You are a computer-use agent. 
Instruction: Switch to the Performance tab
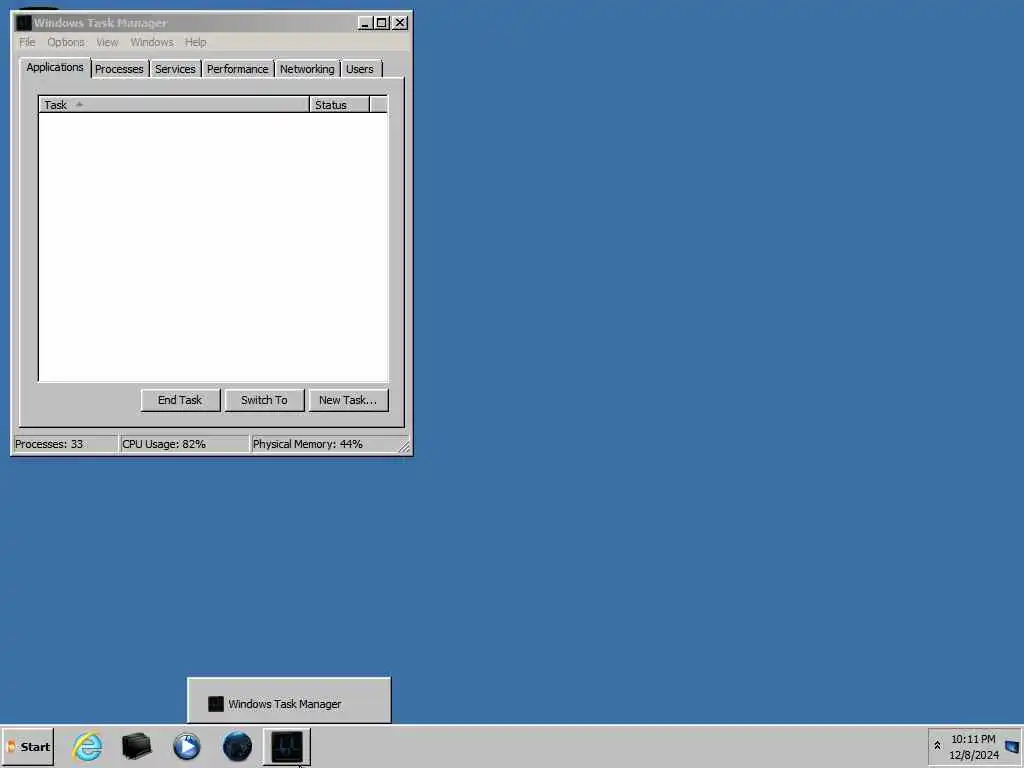(x=238, y=69)
